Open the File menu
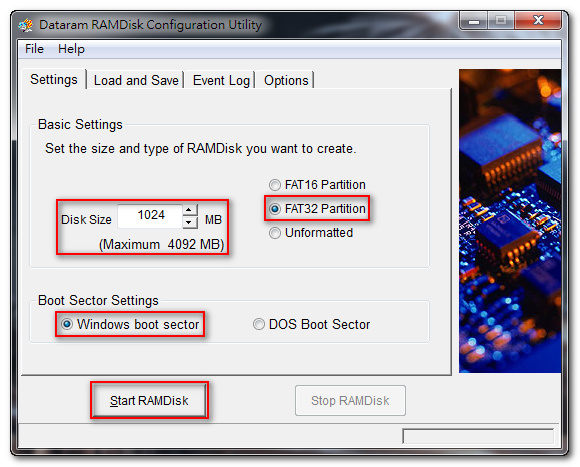This screenshot has height=467, width=580. 34,49
